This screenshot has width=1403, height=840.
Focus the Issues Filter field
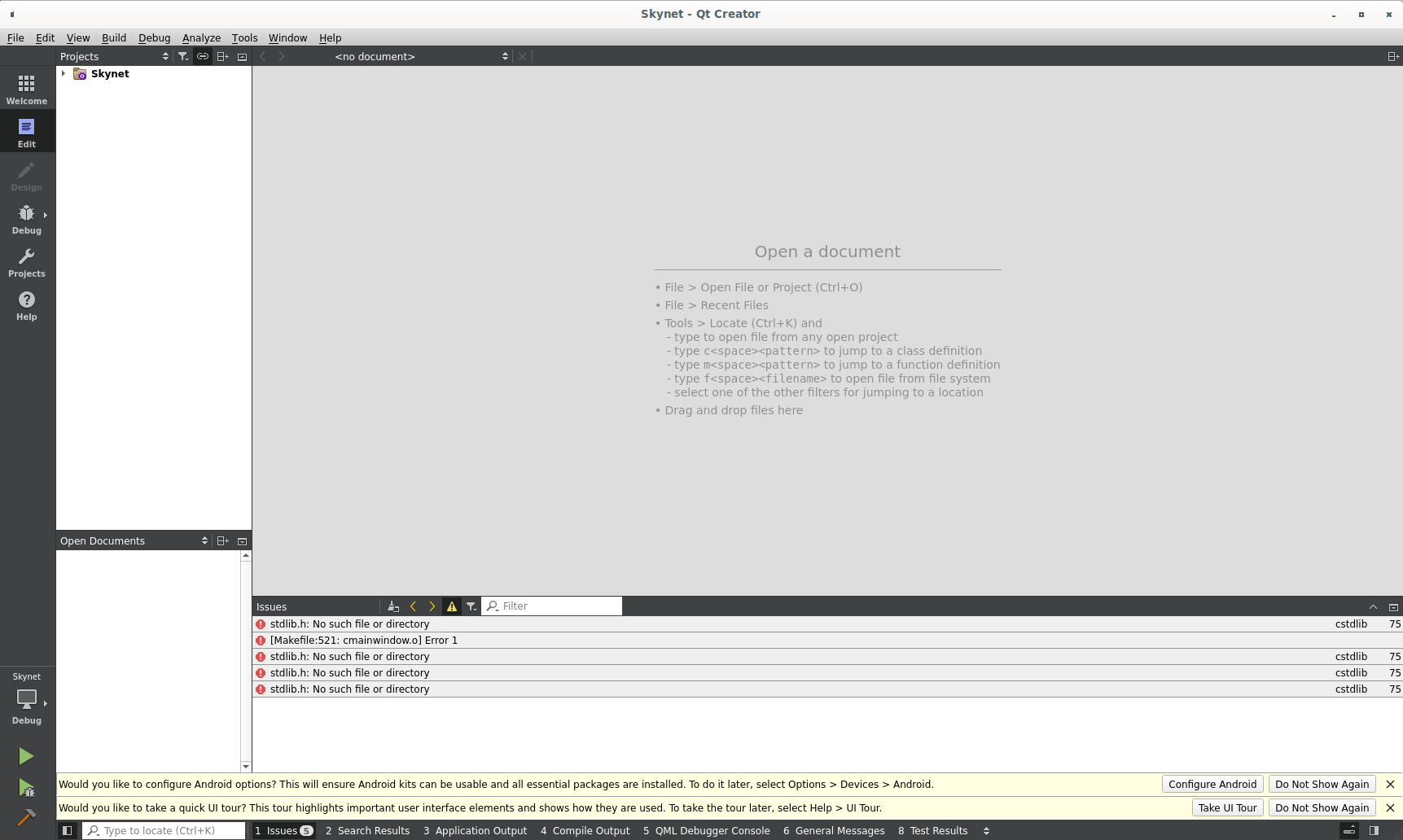tap(552, 606)
